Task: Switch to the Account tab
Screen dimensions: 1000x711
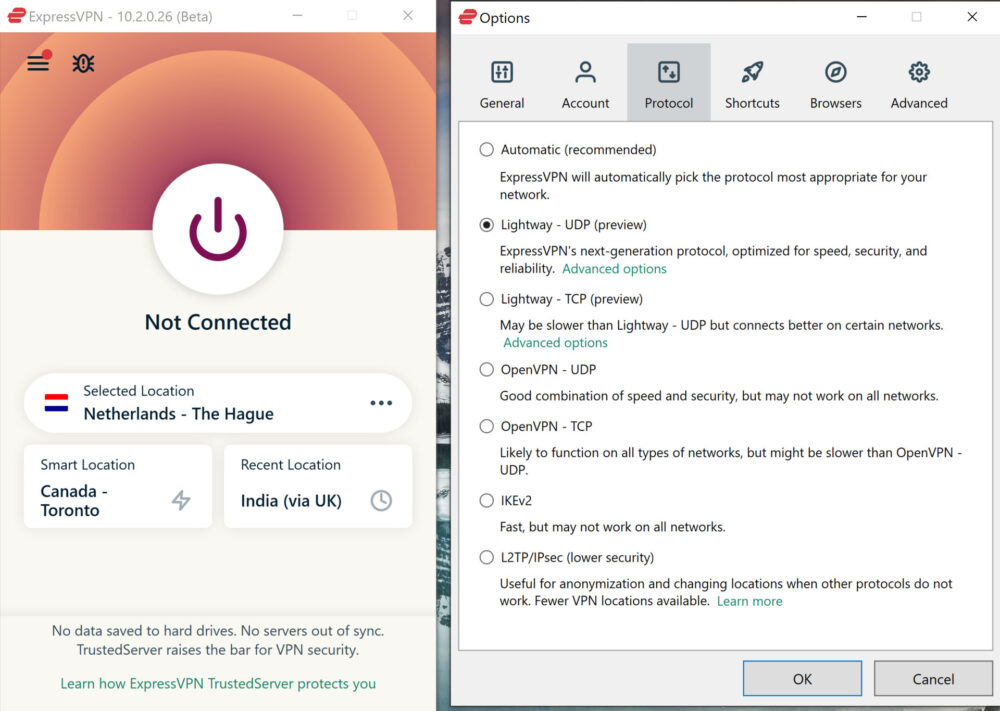Action: tap(585, 82)
